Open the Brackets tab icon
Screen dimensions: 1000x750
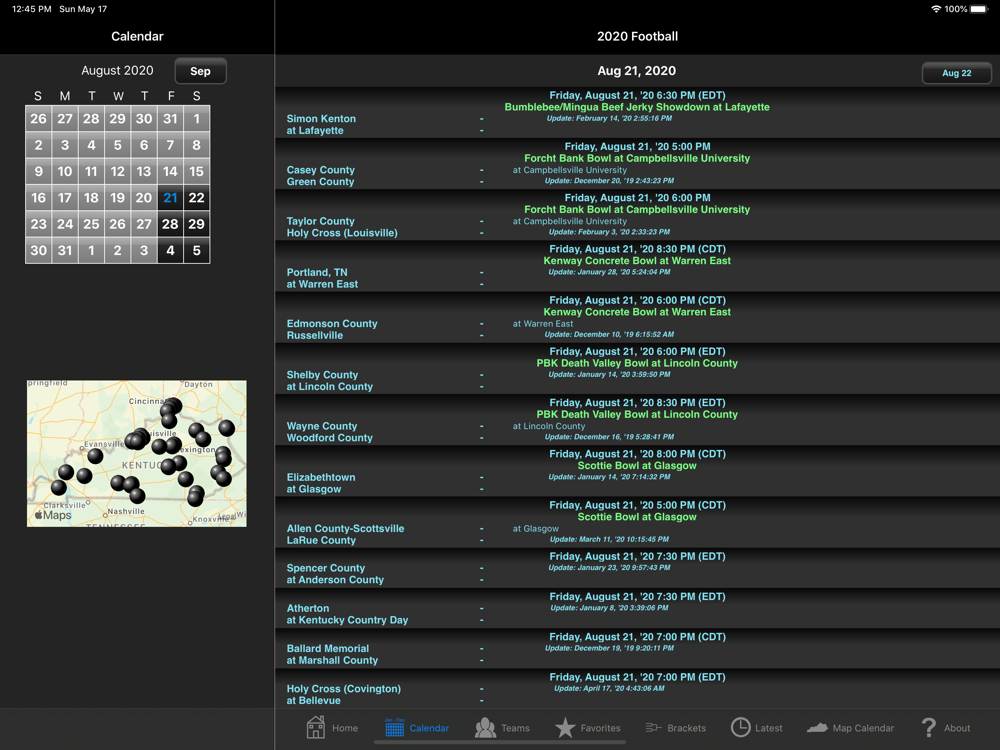653,728
